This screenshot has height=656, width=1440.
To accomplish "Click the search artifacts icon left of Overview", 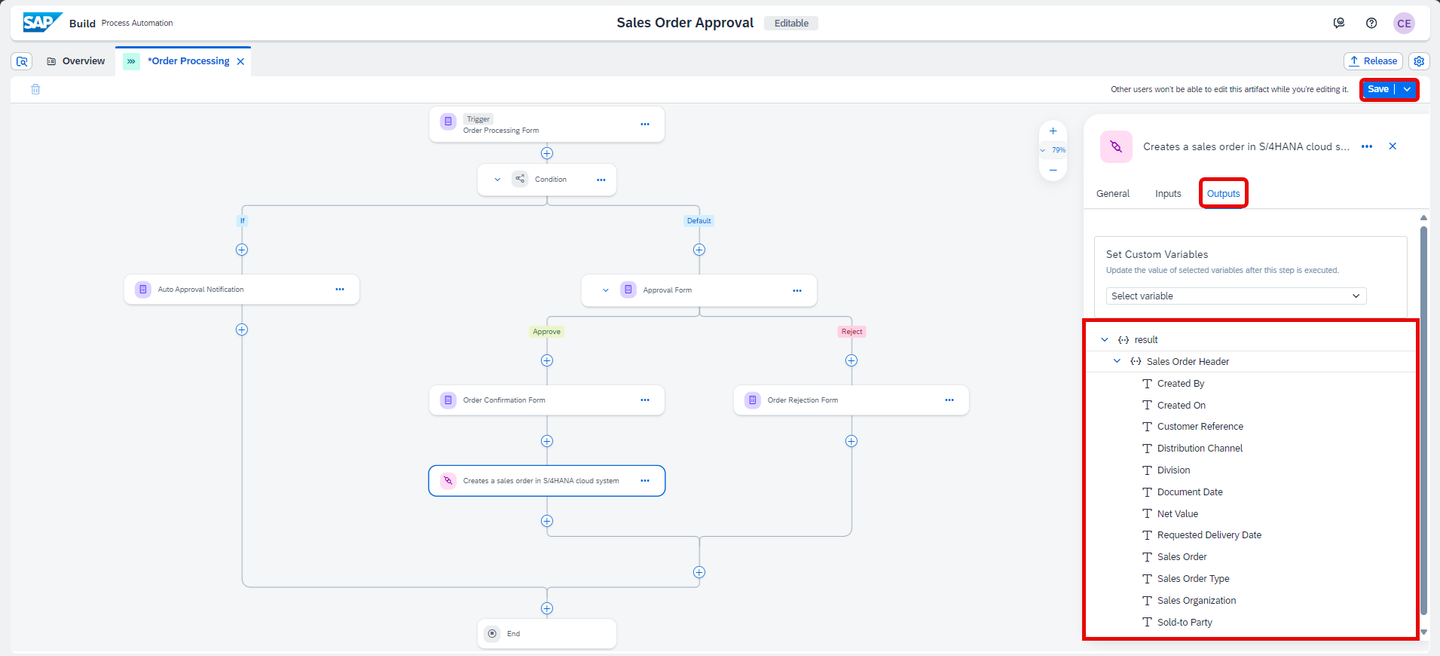I will click(x=22, y=61).
